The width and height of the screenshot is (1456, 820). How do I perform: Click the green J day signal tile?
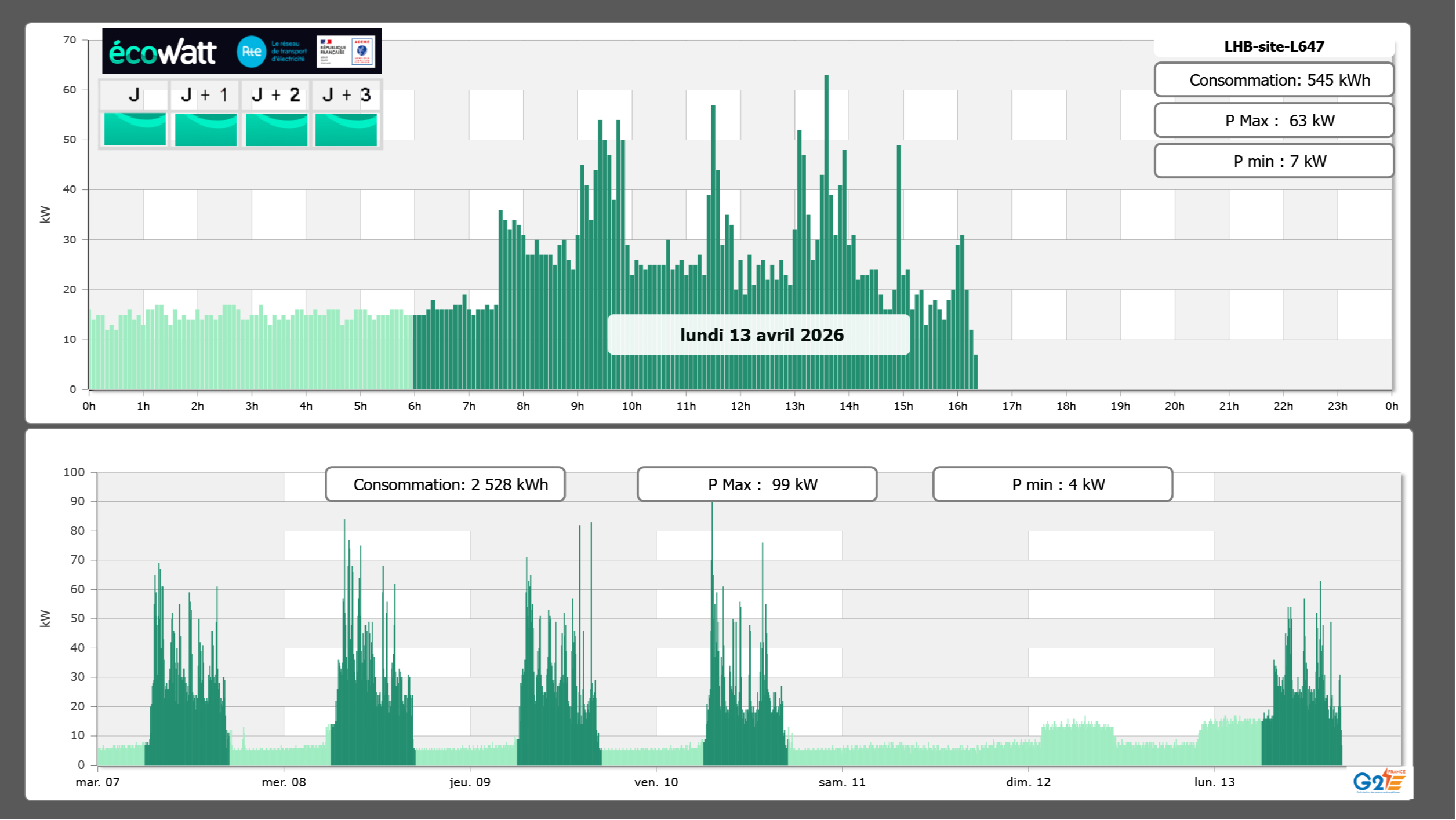click(135, 129)
